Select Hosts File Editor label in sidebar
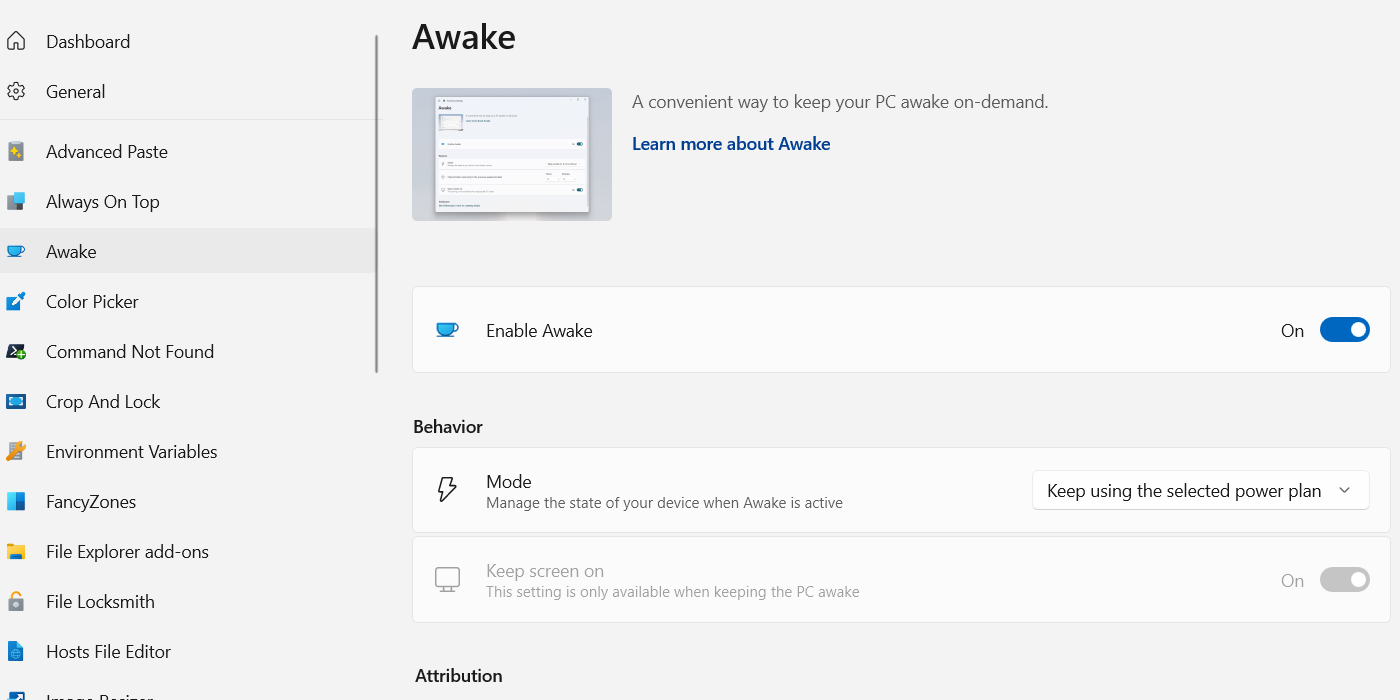 (109, 651)
